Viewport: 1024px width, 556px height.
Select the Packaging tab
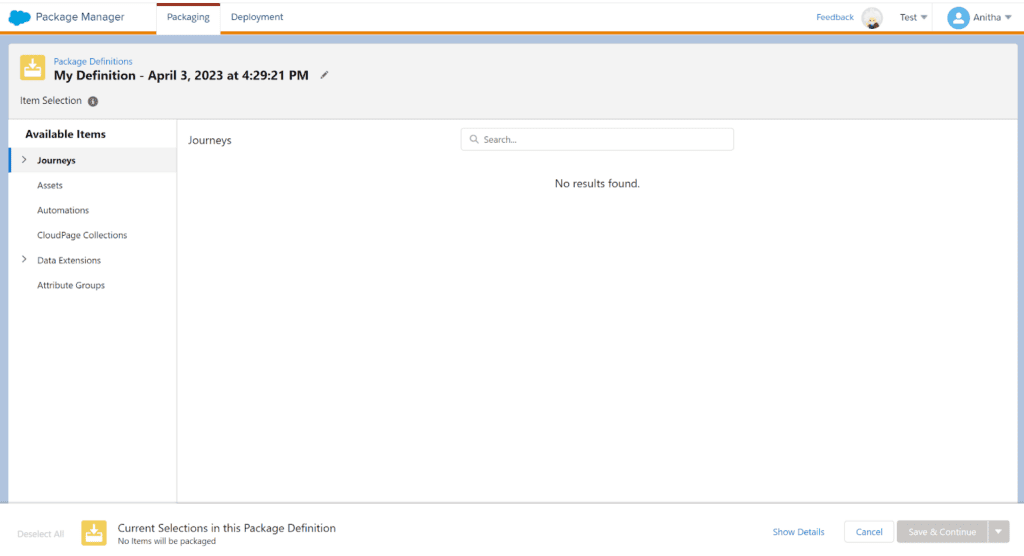coord(188,17)
